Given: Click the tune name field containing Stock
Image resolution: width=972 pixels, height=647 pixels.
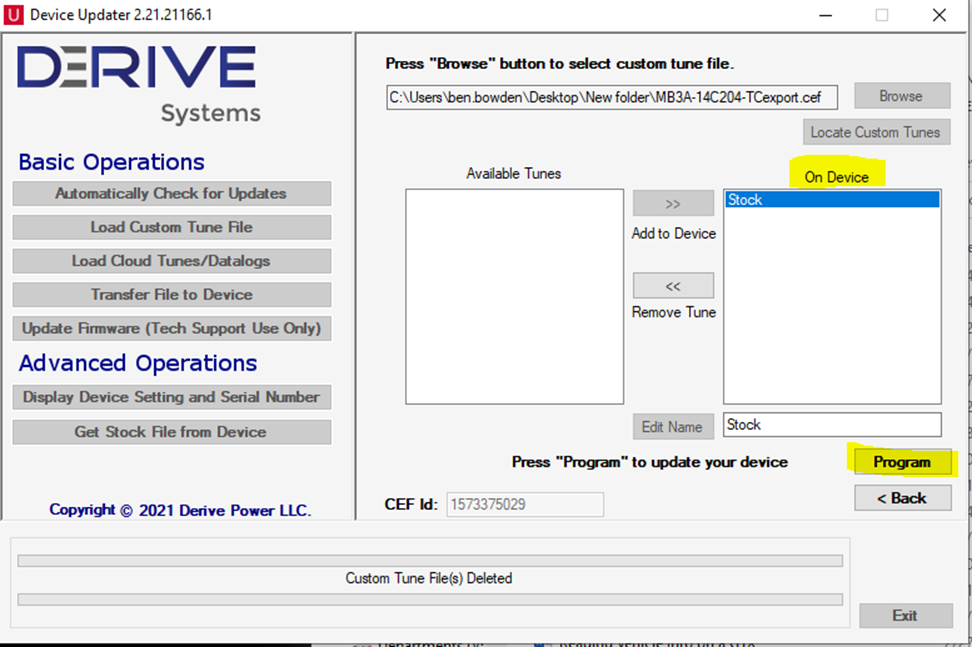Looking at the screenshot, I should coord(833,425).
